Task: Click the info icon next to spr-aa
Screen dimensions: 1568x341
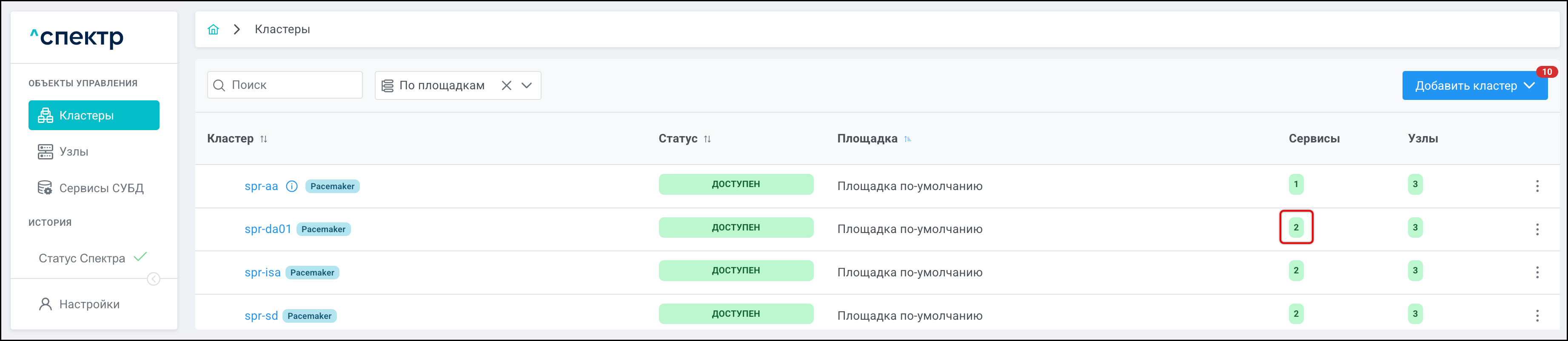Action: pos(291,186)
